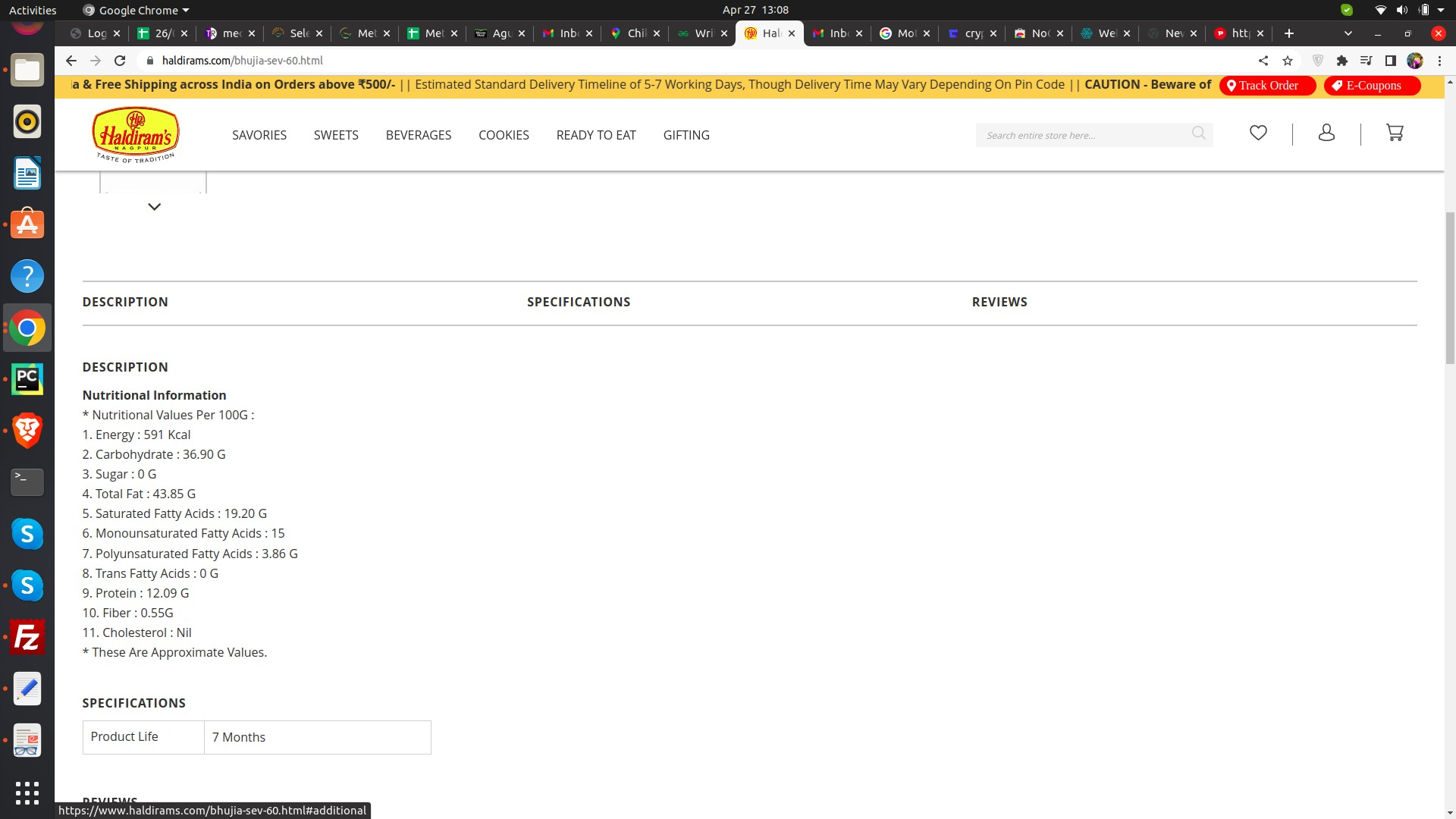Screen dimensions: 1456x819
Task: Open the SAVORIES menu
Action: 259,135
